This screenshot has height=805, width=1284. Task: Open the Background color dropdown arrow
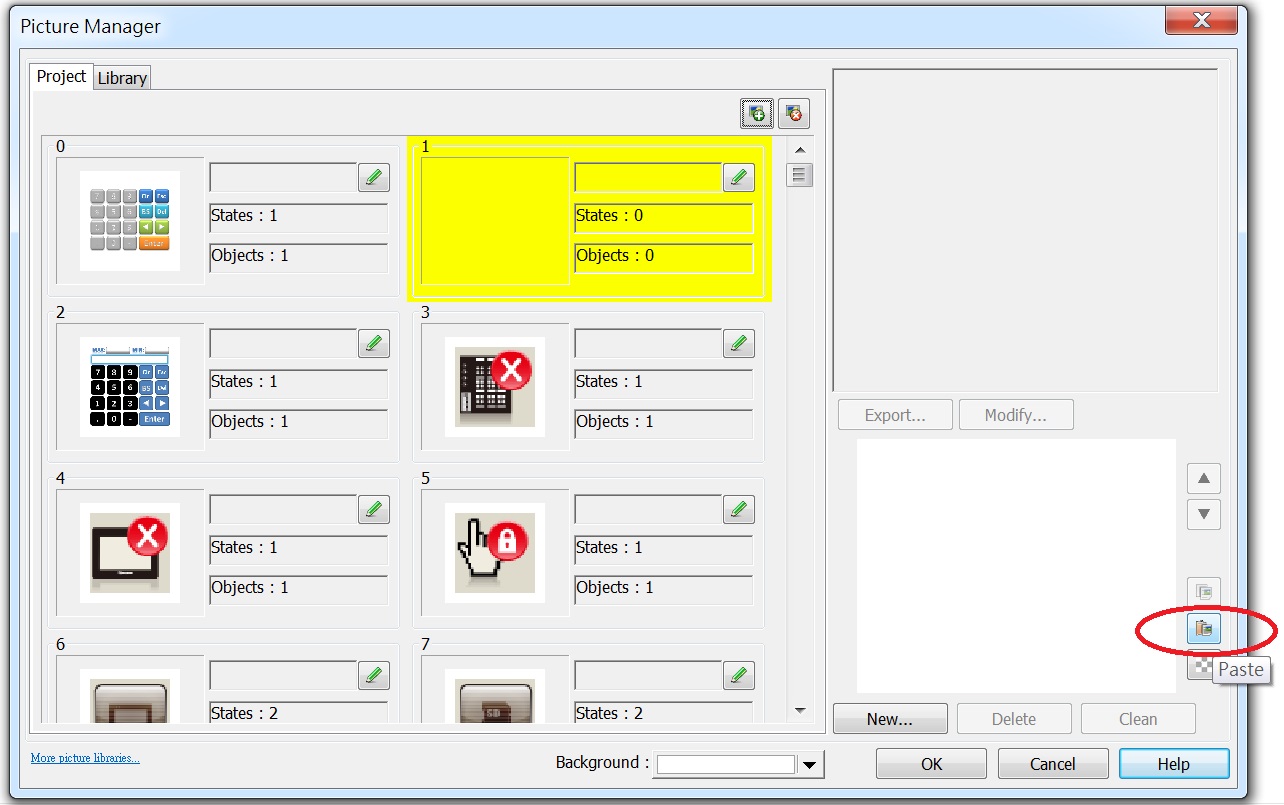[810, 765]
